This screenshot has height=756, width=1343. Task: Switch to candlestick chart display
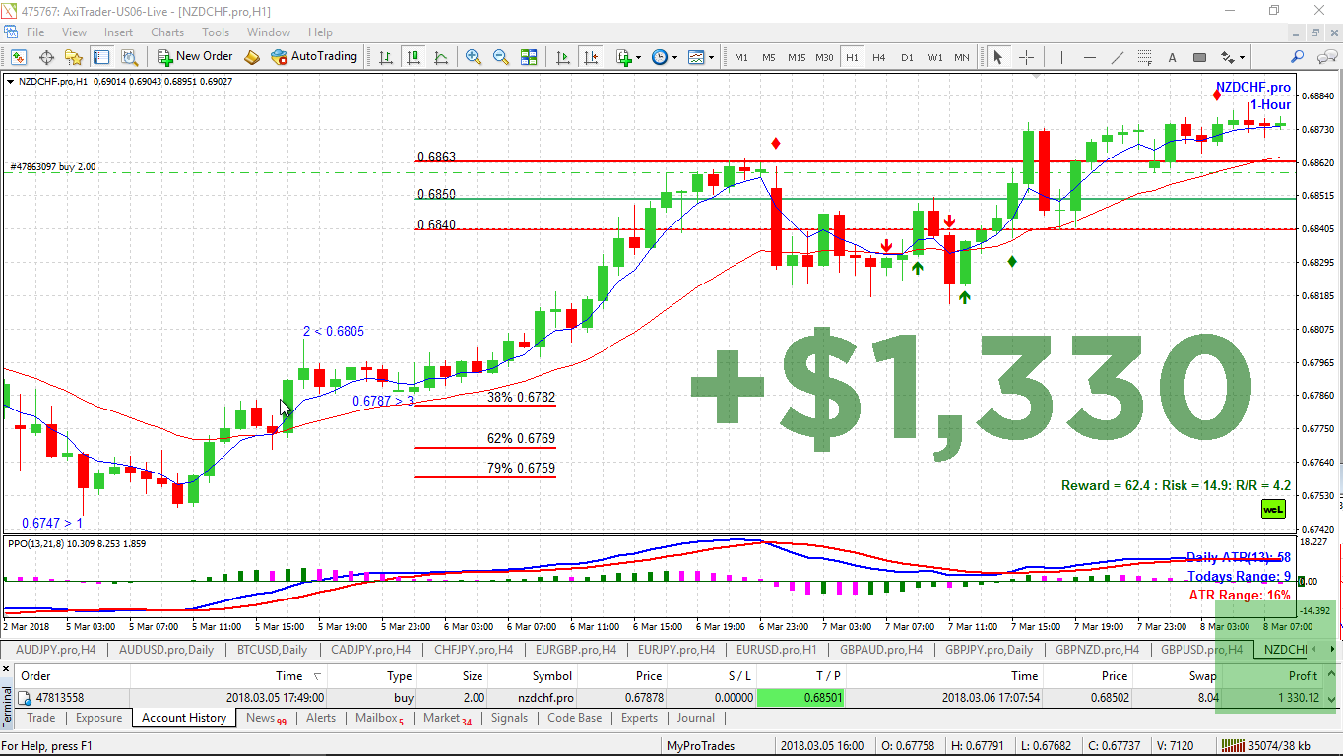(413, 57)
